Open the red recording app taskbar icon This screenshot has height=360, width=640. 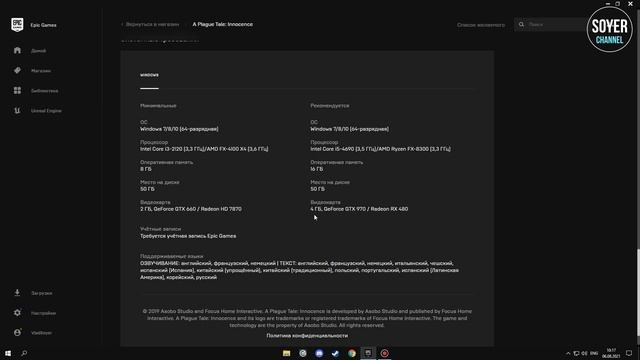coord(384,353)
